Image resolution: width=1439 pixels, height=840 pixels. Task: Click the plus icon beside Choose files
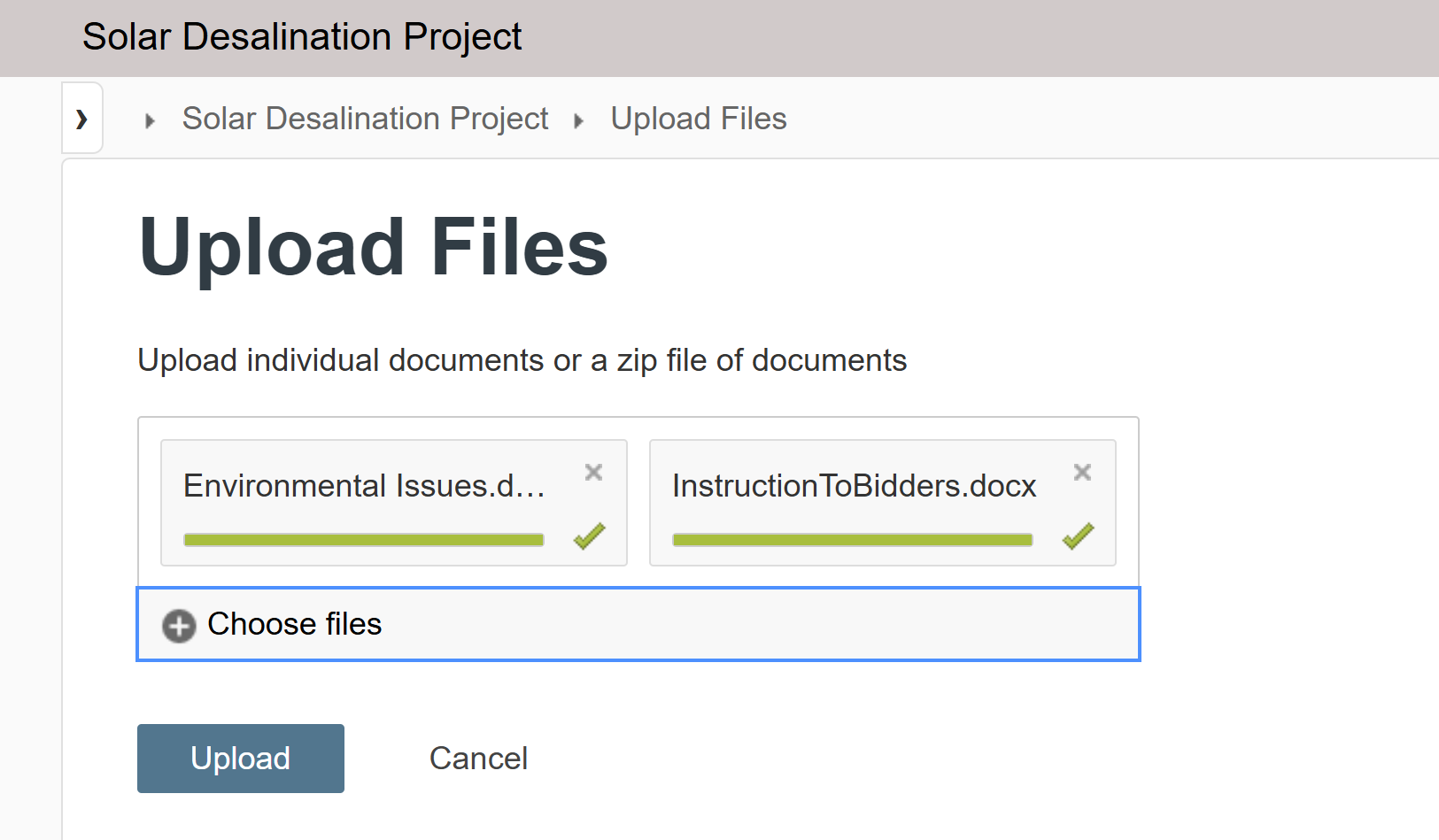[x=179, y=626]
